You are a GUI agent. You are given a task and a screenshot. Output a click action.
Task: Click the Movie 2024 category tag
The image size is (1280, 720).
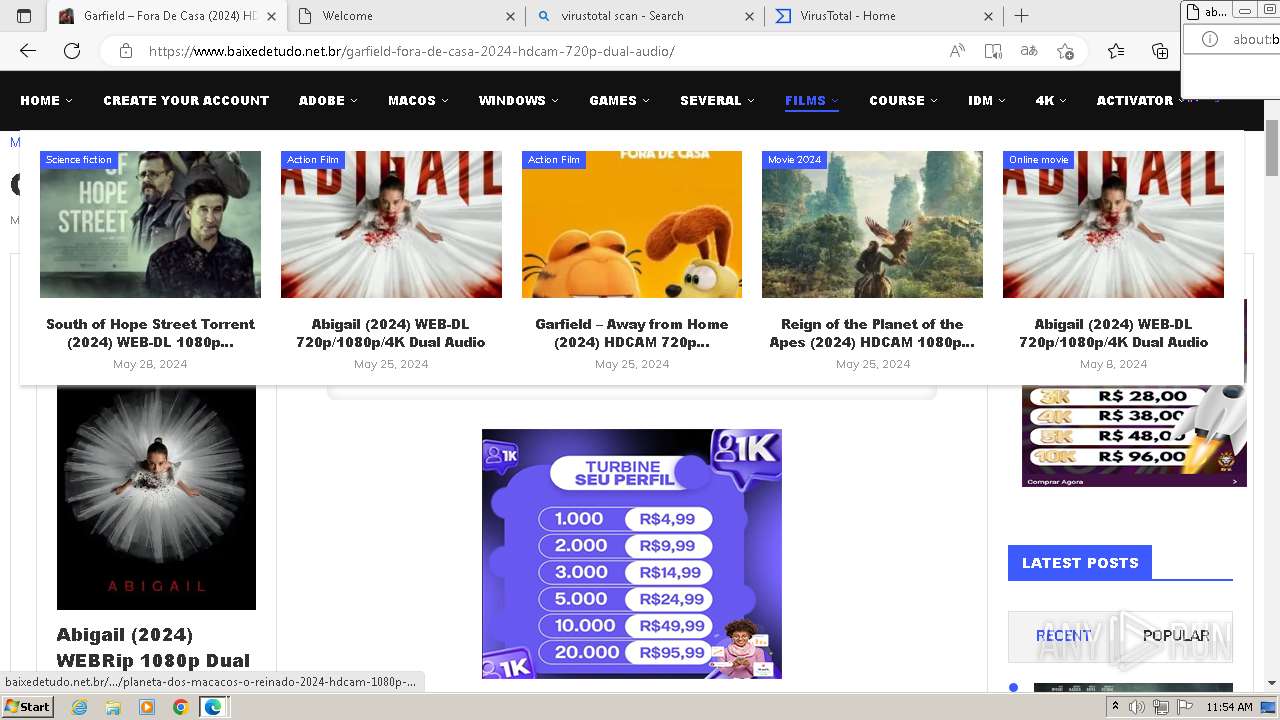pos(794,160)
